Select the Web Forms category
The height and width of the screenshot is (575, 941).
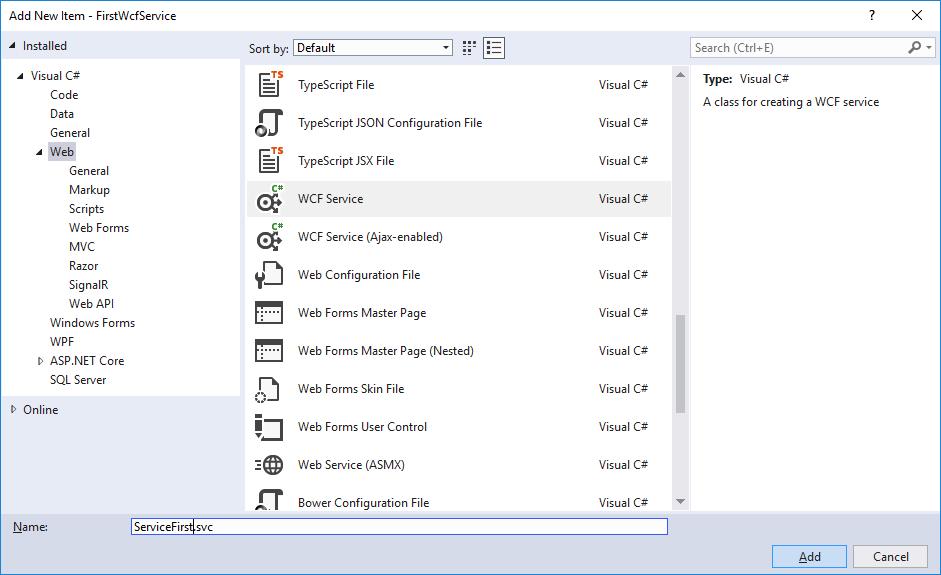[99, 227]
